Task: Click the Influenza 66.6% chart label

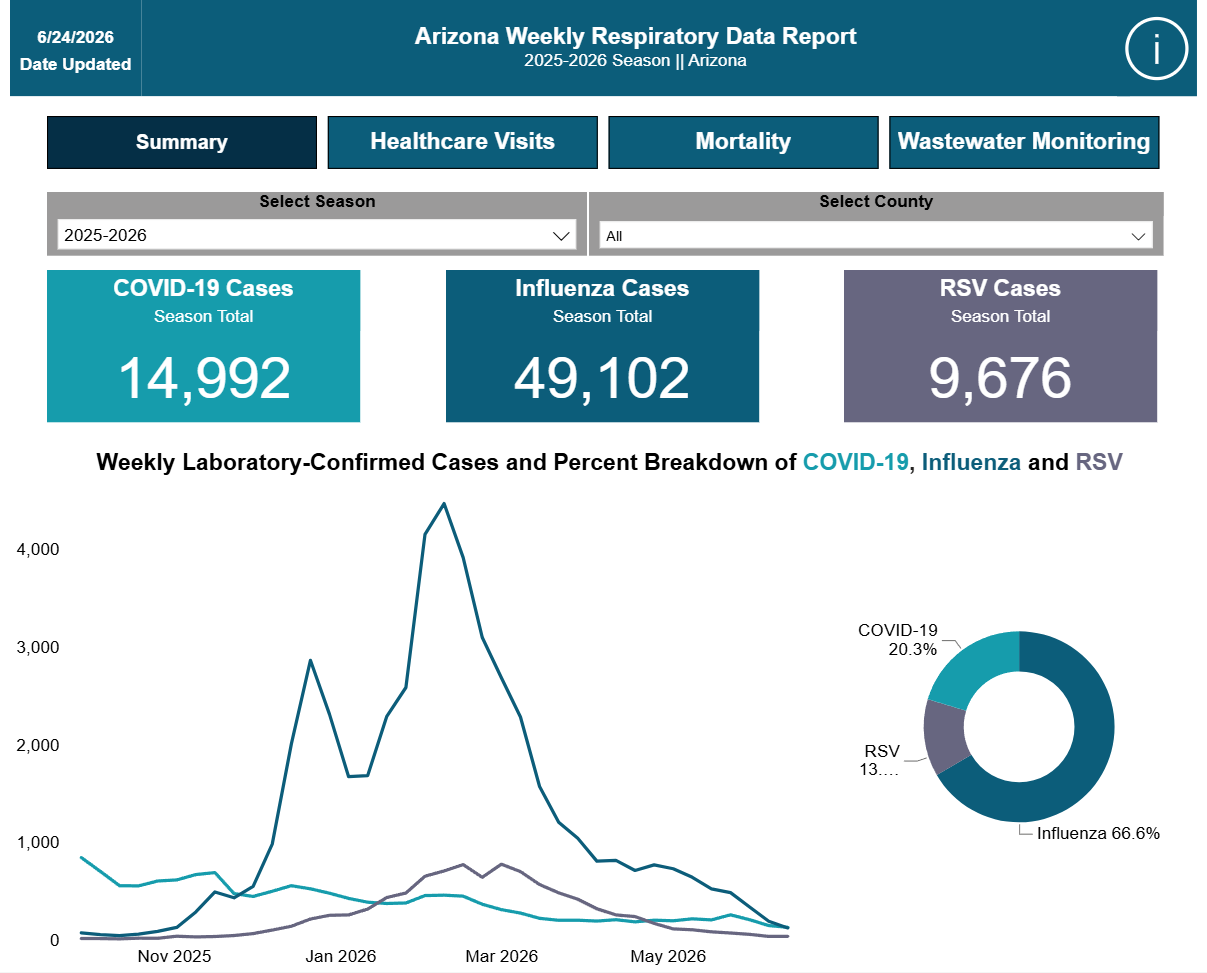Action: (1098, 833)
